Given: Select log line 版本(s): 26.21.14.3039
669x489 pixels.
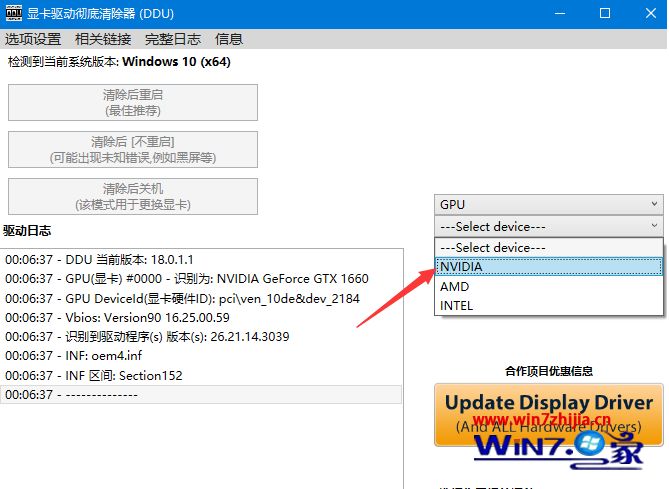Looking at the screenshot, I should pyautogui.click(x=201, y=337).
